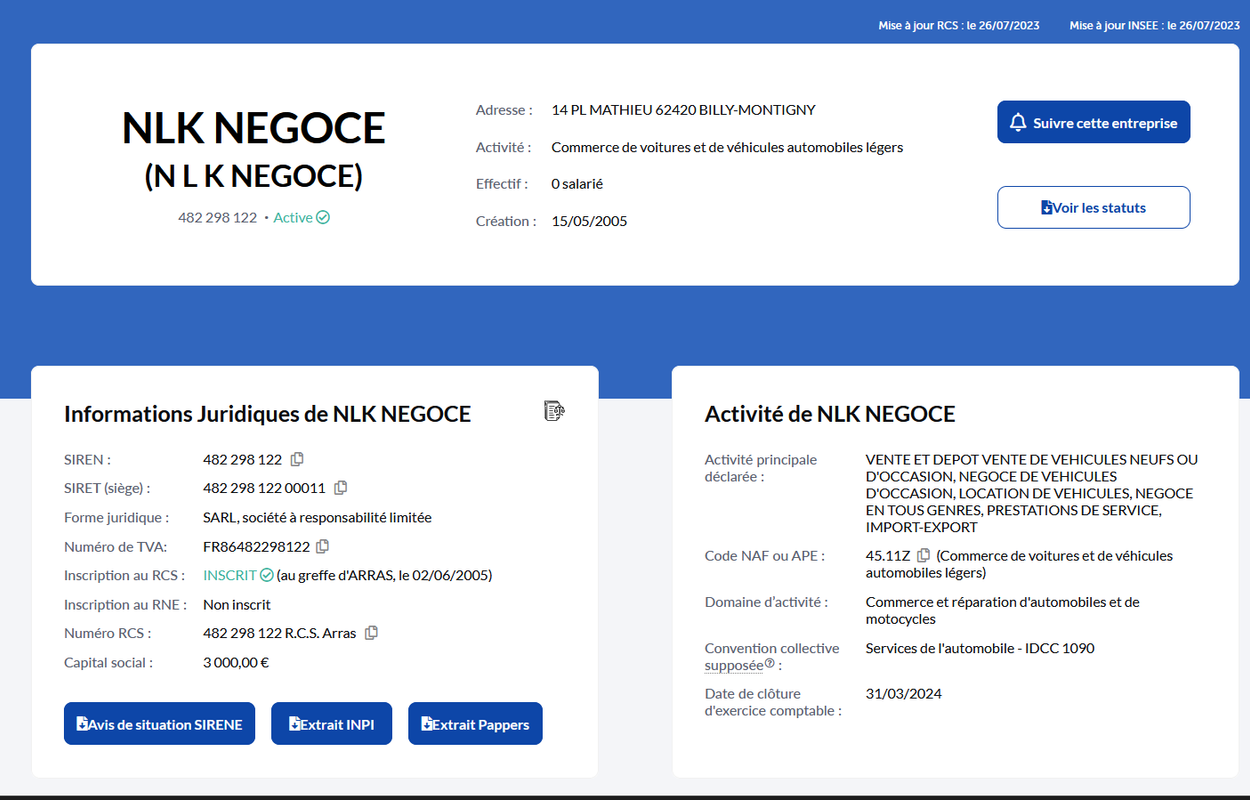This screenshot has width=1250, height=800.
Task: Click the Convention collective supposée label
Action: (771, 656)
